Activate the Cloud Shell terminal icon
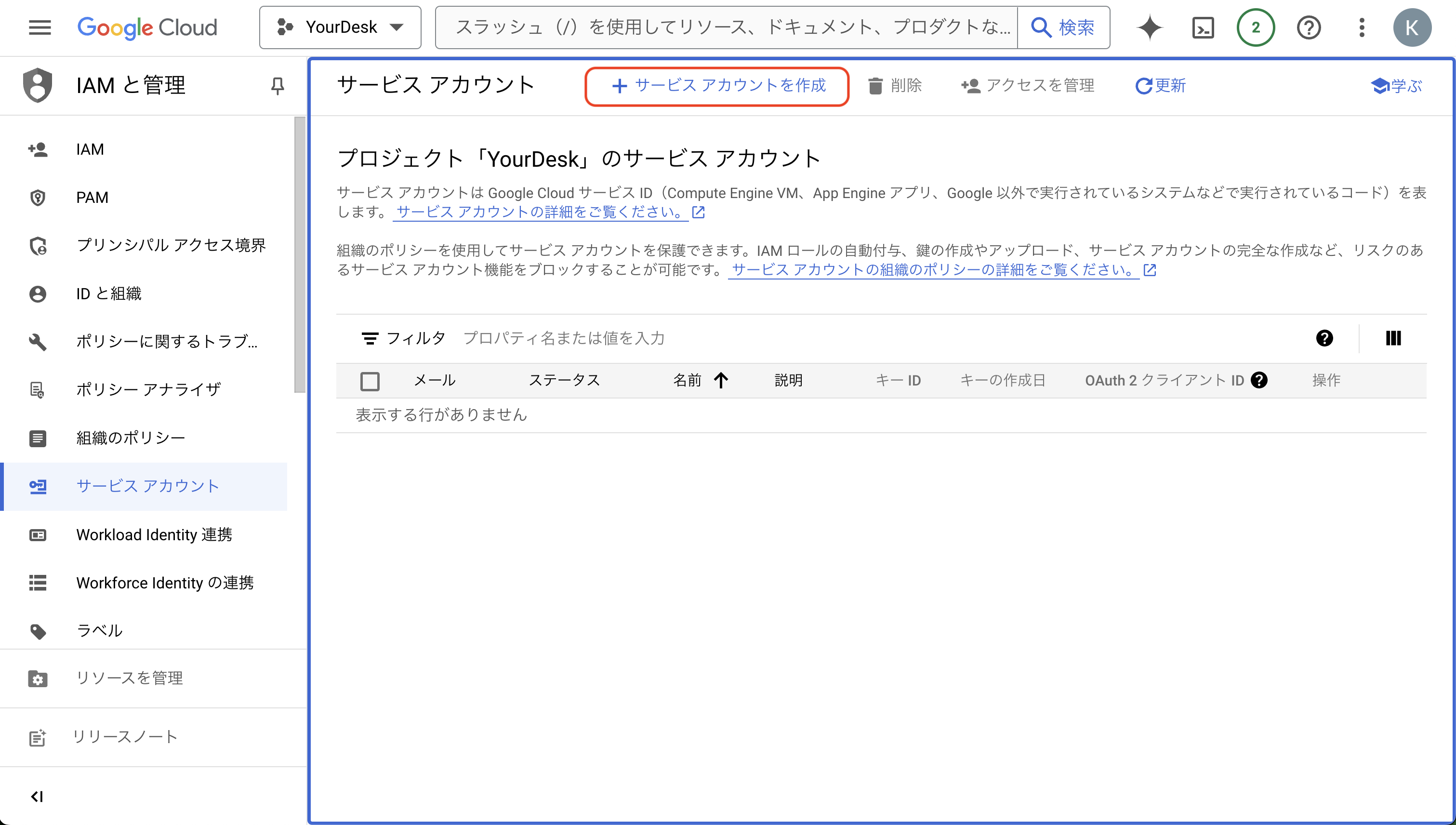This screenshot has width=1456, height=825. (1203, 27)
